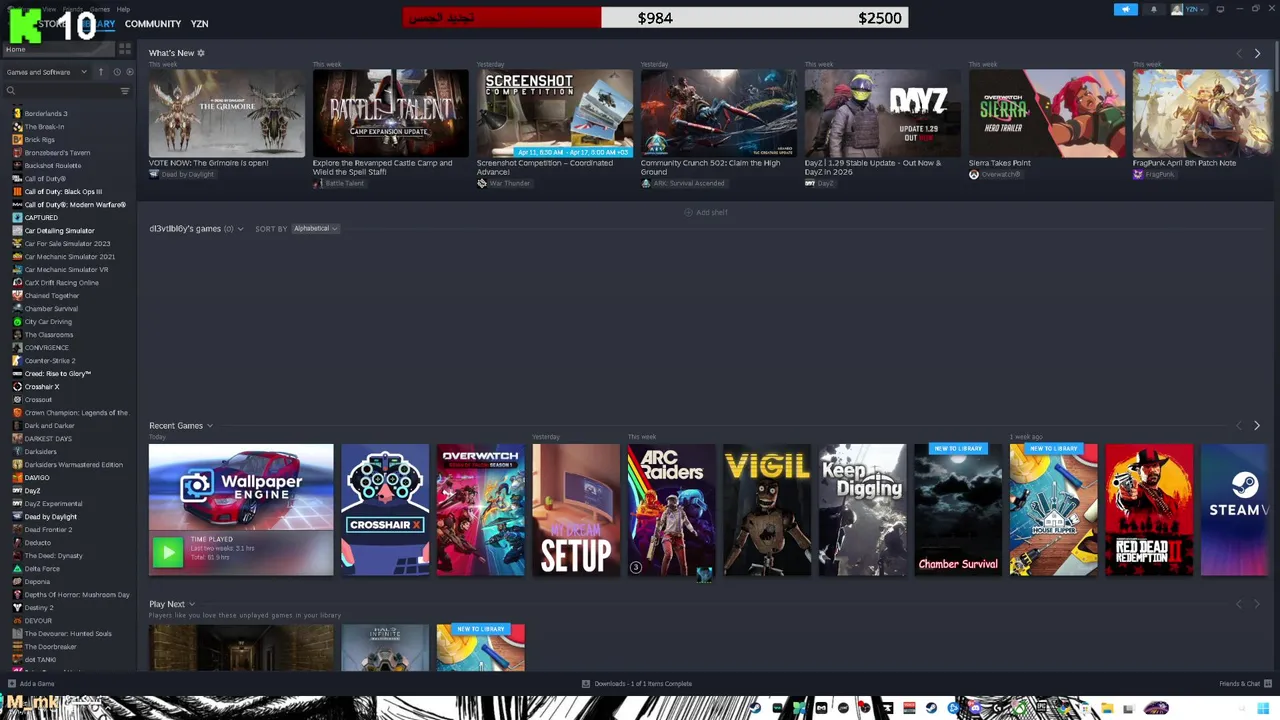This screenshot has width=1280, height=720.
Task: Open My Dream Setup cover
Action: coord(576,510)
